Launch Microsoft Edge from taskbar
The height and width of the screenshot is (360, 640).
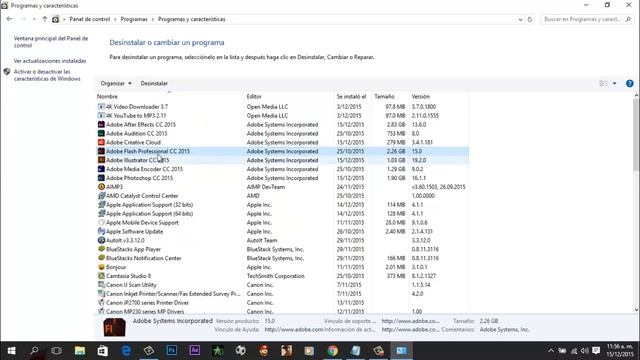[x=126, y=351]
